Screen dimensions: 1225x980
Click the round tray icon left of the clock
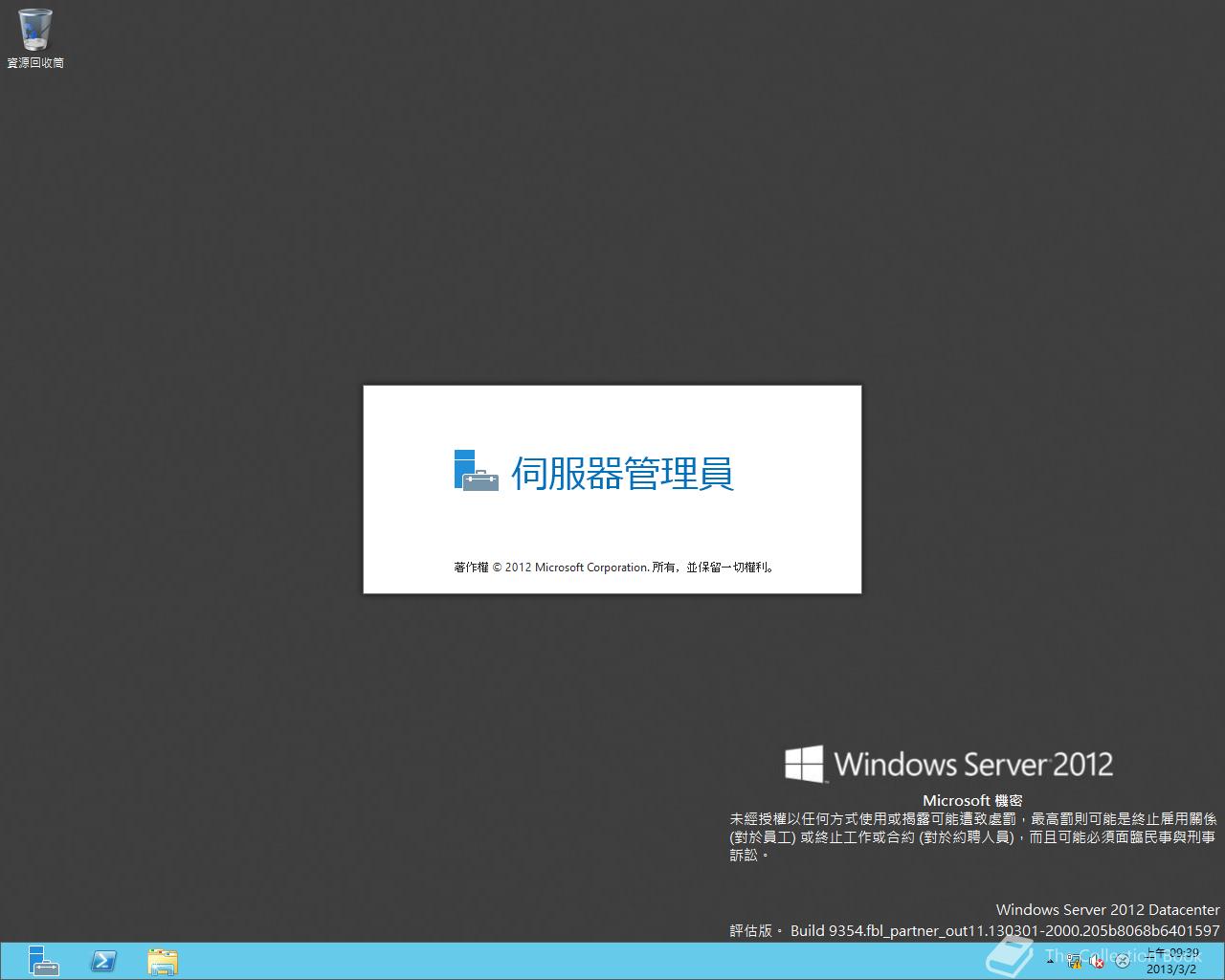pyautogui.click(x=1123, y=961)
